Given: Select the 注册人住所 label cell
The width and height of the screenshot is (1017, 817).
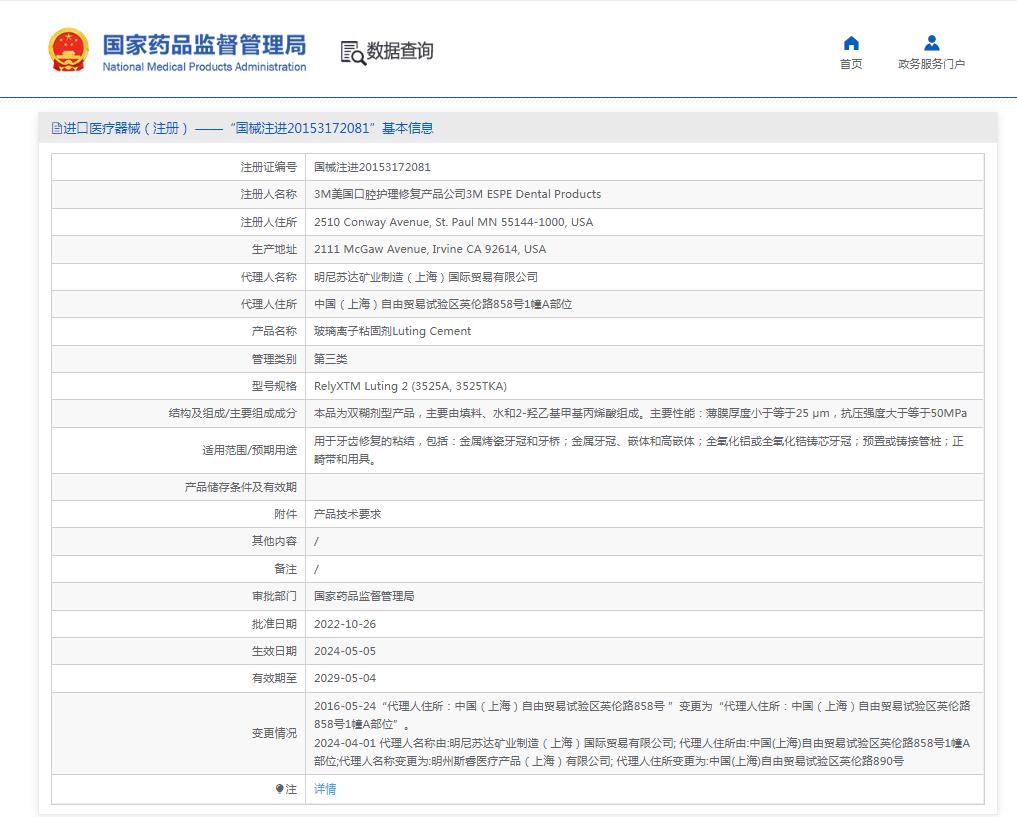Looking at the screenshot, I should pos(178,222).
